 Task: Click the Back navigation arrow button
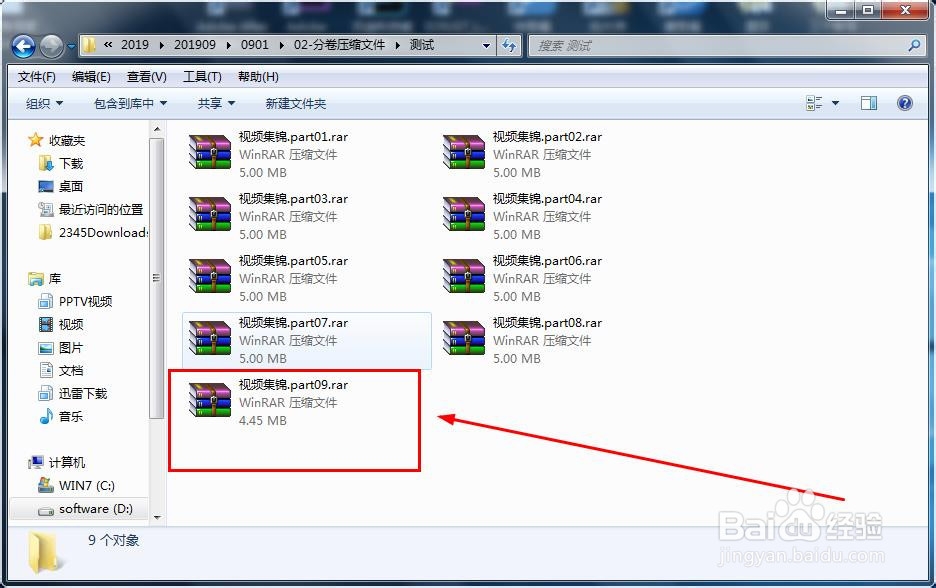click(x=23, y=46)
